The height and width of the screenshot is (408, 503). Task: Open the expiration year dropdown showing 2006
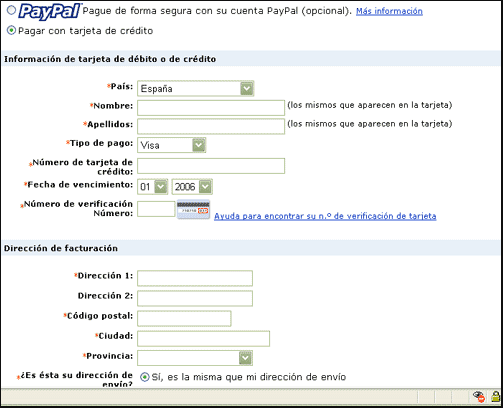point(192,187)
